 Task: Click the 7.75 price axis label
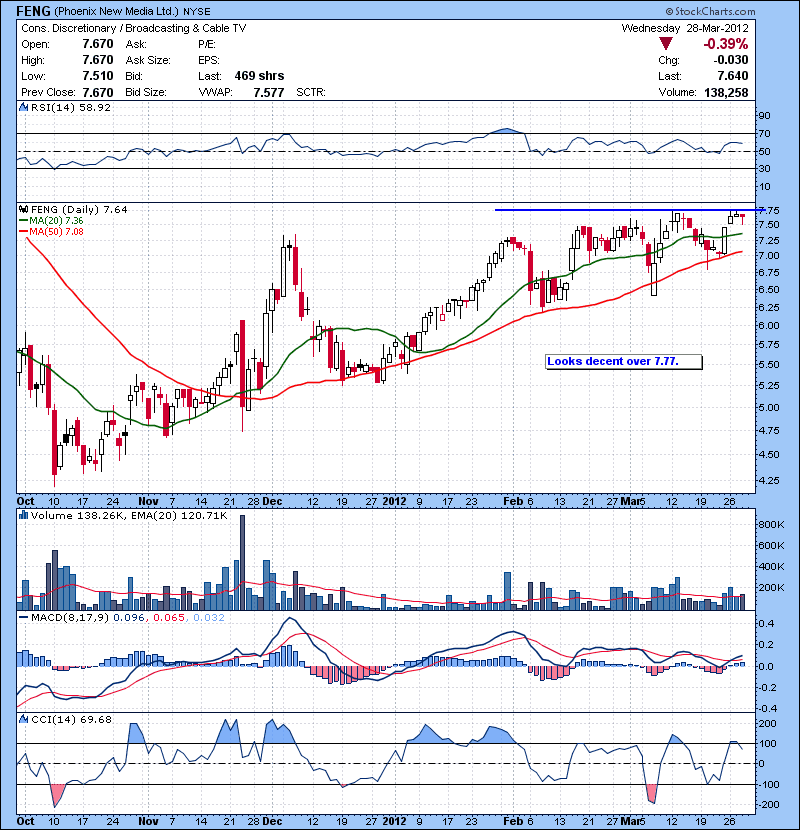(769, 210)
